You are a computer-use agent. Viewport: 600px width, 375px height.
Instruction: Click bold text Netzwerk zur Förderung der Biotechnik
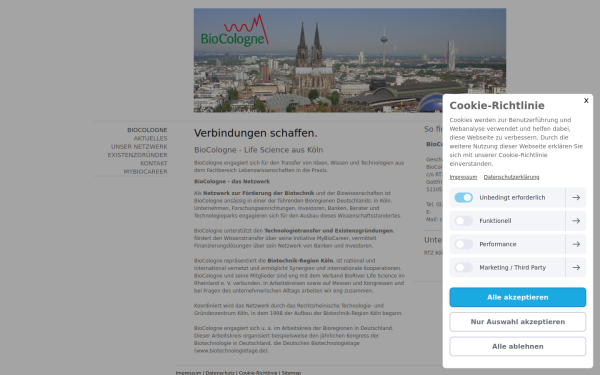pyautogui.click(x=259, y=193)
